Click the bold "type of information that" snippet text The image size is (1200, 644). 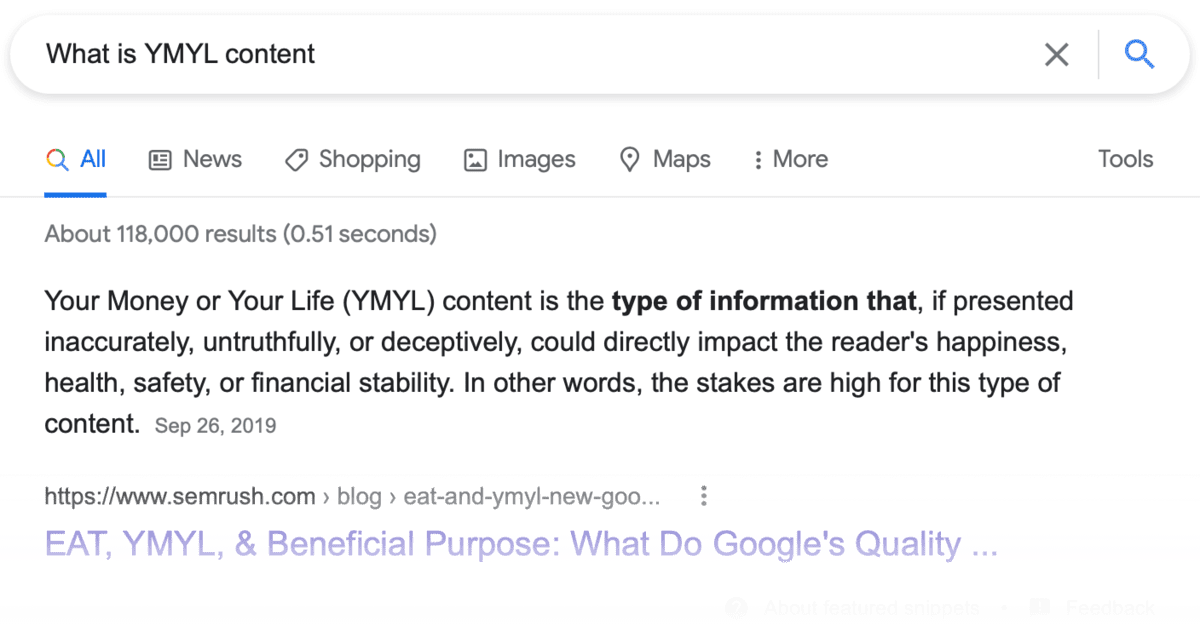764,301
